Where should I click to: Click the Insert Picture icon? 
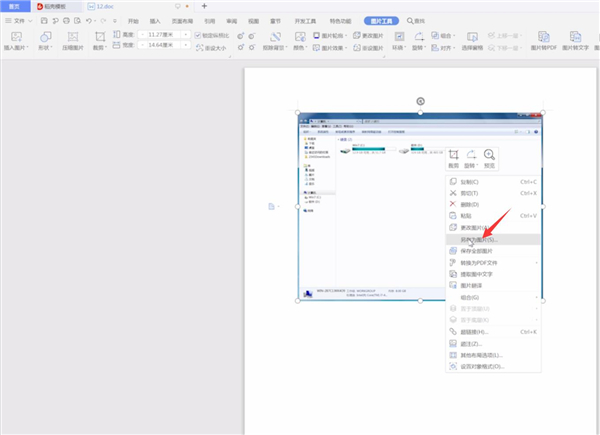click(19, 40)
